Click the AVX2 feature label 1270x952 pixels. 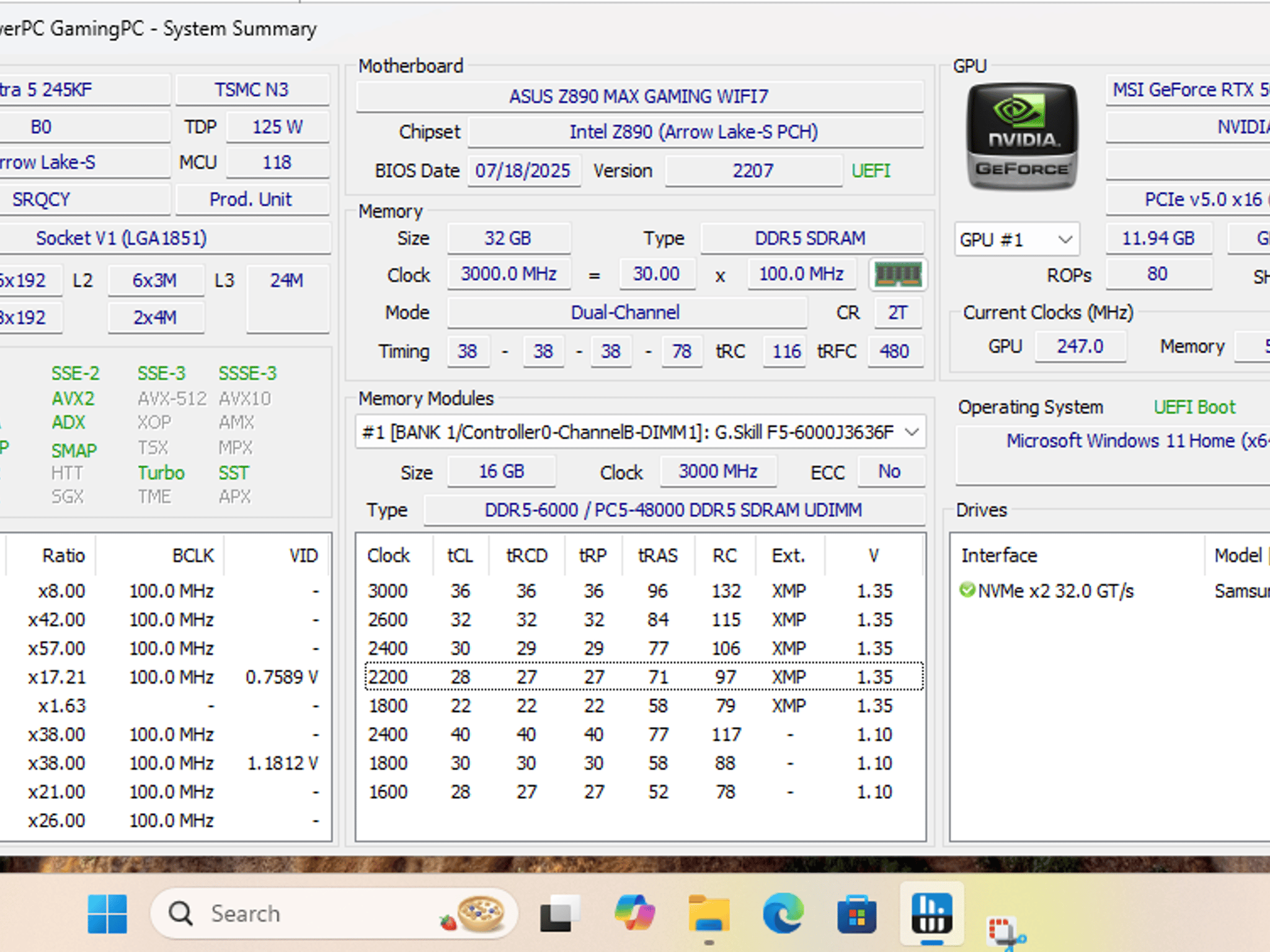point(73,399)
